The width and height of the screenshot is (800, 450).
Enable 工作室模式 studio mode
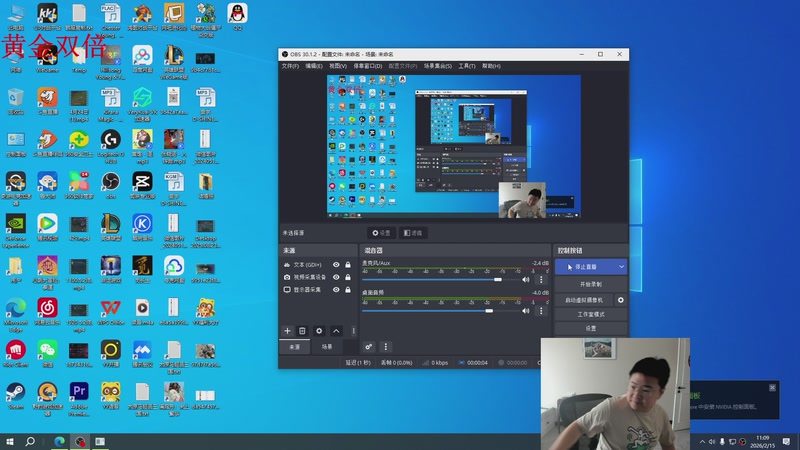pyautogui.click(x=590, y=314)
